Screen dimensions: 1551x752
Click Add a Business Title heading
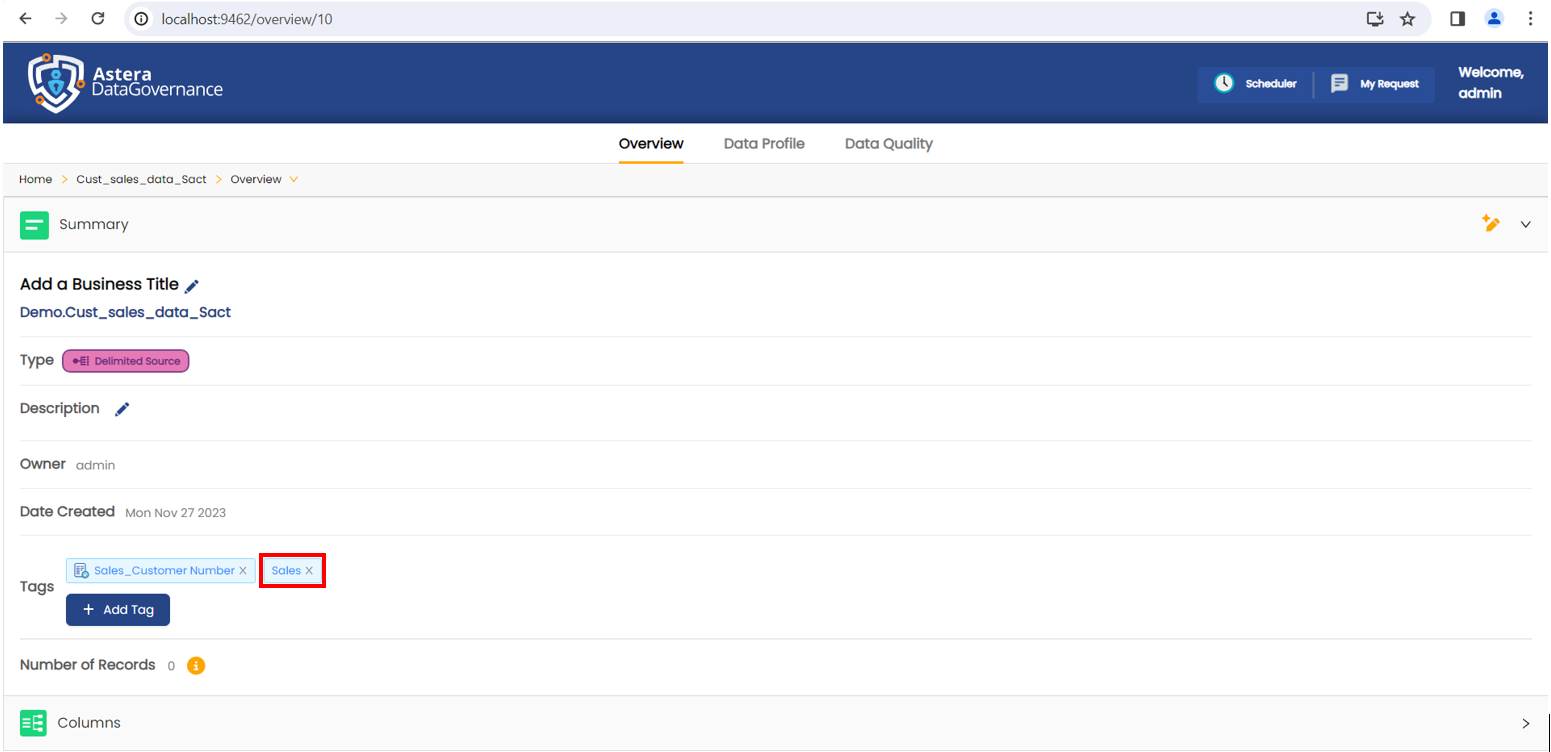pyautogui.click(x=99, y=285)
